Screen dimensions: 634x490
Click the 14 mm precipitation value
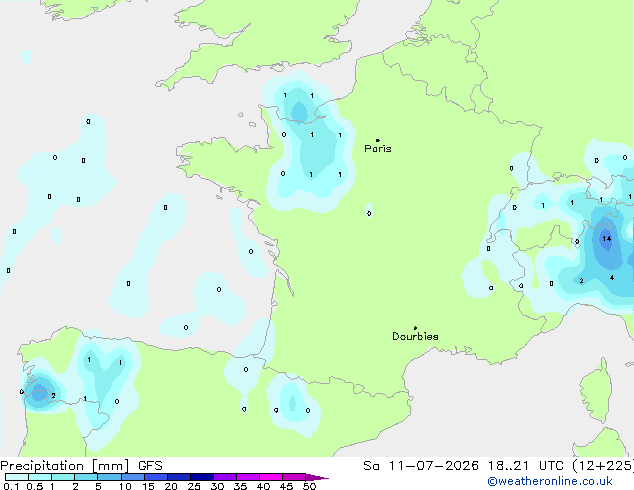607,239
